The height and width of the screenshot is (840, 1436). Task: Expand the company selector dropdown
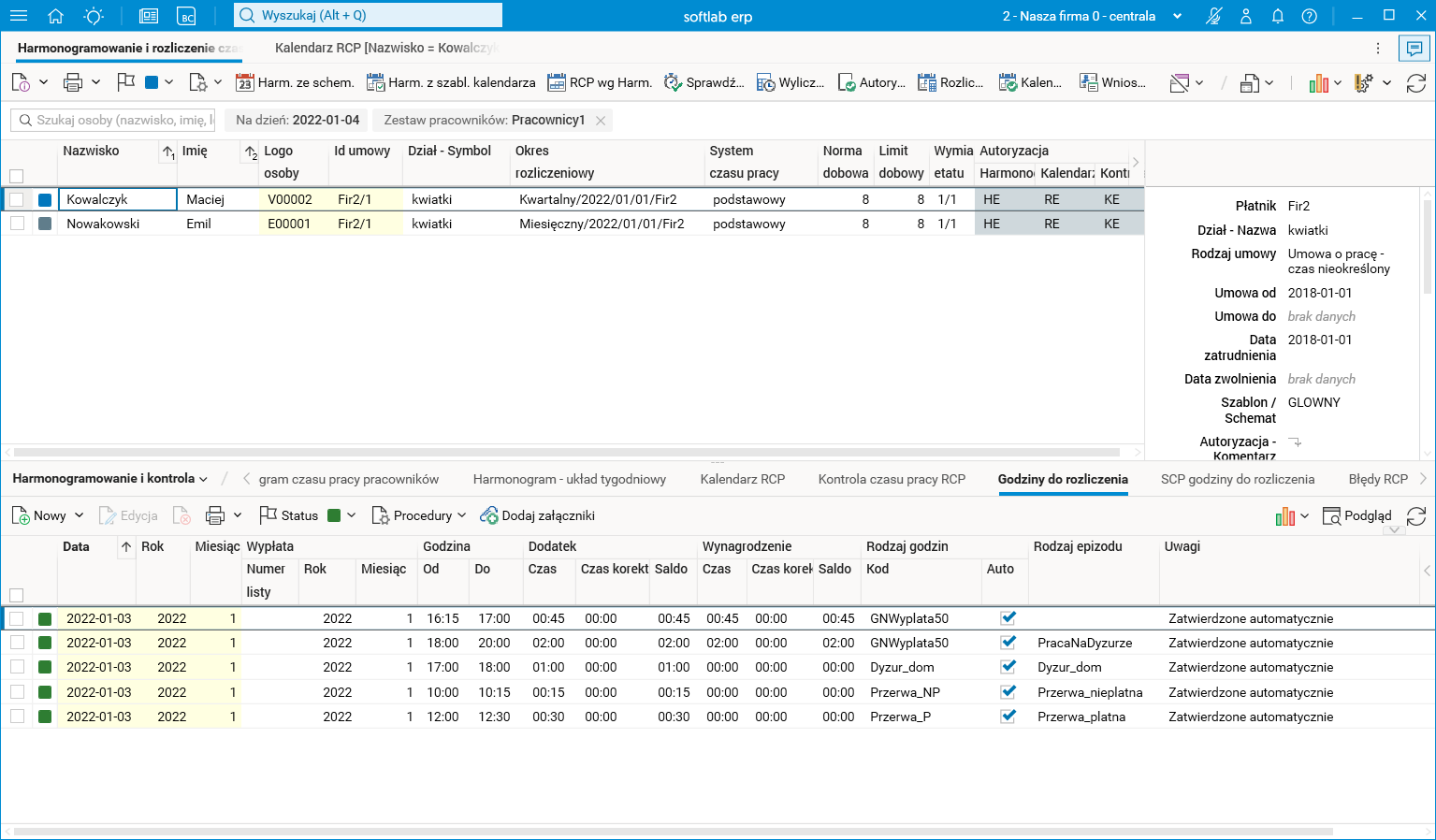(1177, 16)
